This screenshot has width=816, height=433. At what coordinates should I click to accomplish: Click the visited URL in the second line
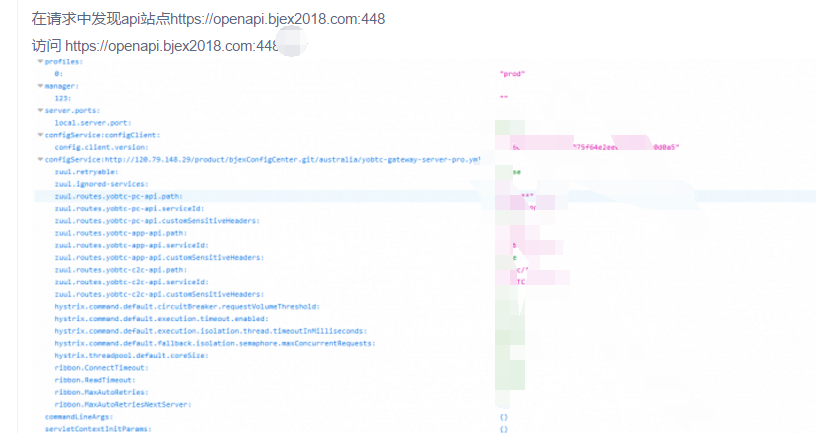[172, 46]
